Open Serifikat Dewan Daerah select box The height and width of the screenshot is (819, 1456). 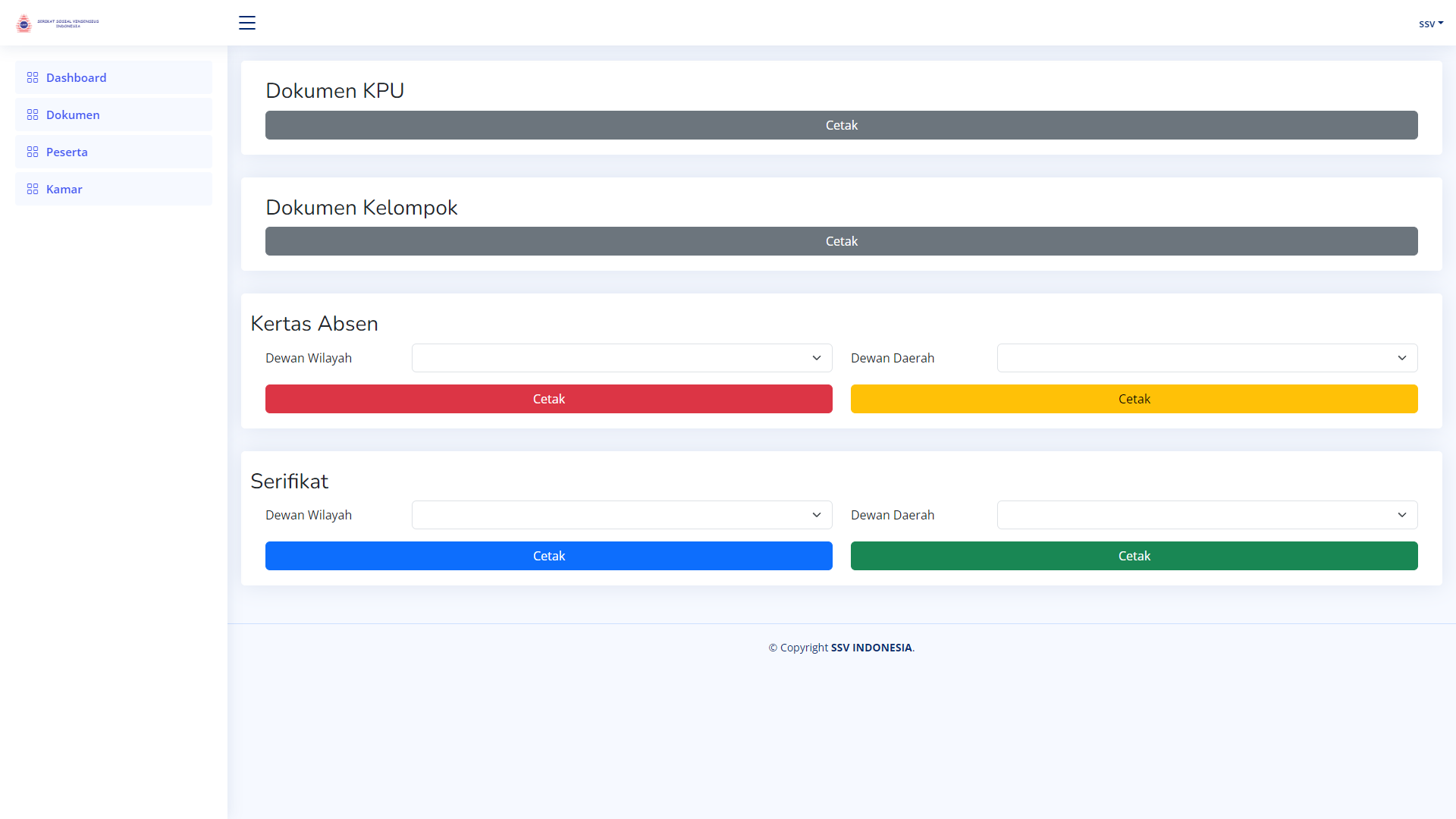click(x=1207, y=515)
